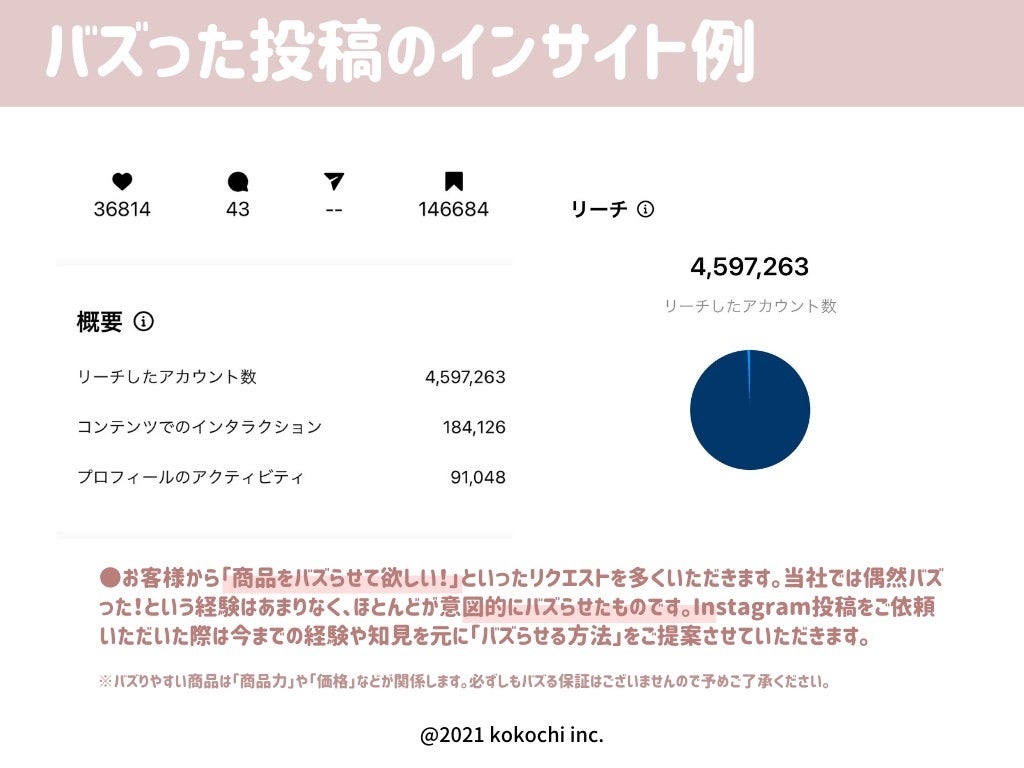Toggle the comment counter showing 43
Image resolution: width=1024 pixels, height=768 pixels.
point(236,210)
